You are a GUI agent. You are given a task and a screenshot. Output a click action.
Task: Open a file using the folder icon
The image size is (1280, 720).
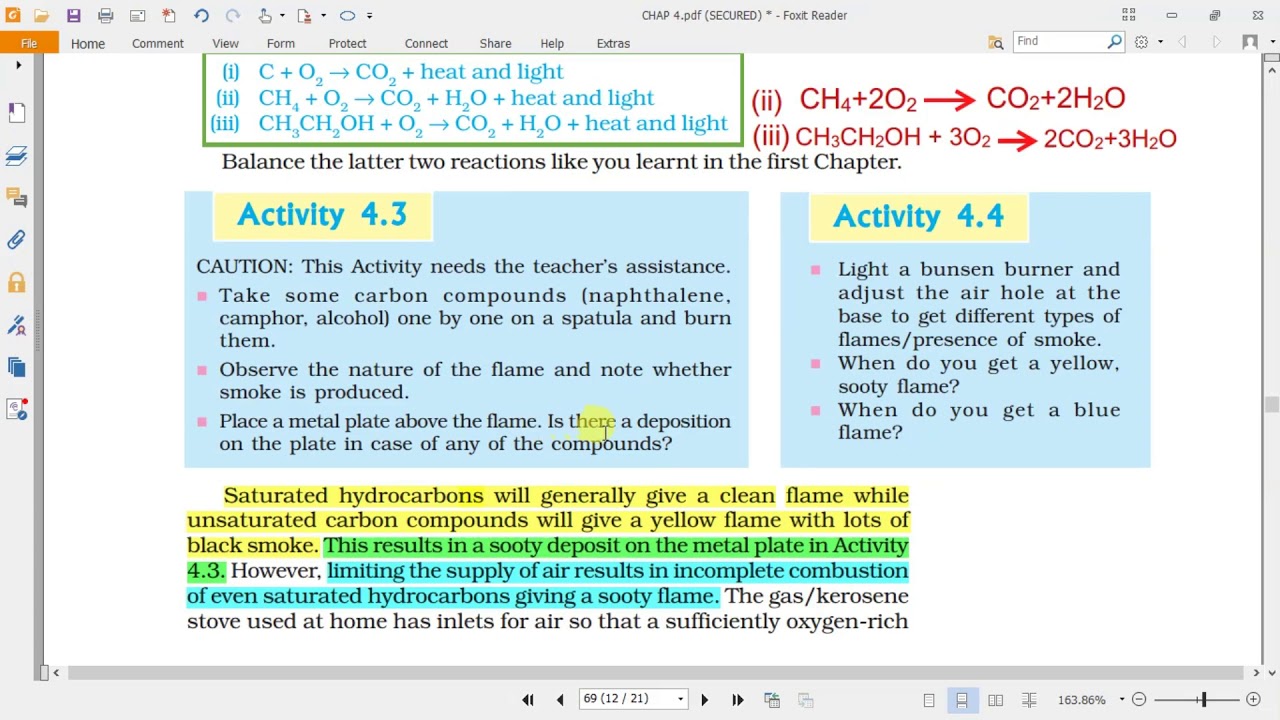coord(41,15)
